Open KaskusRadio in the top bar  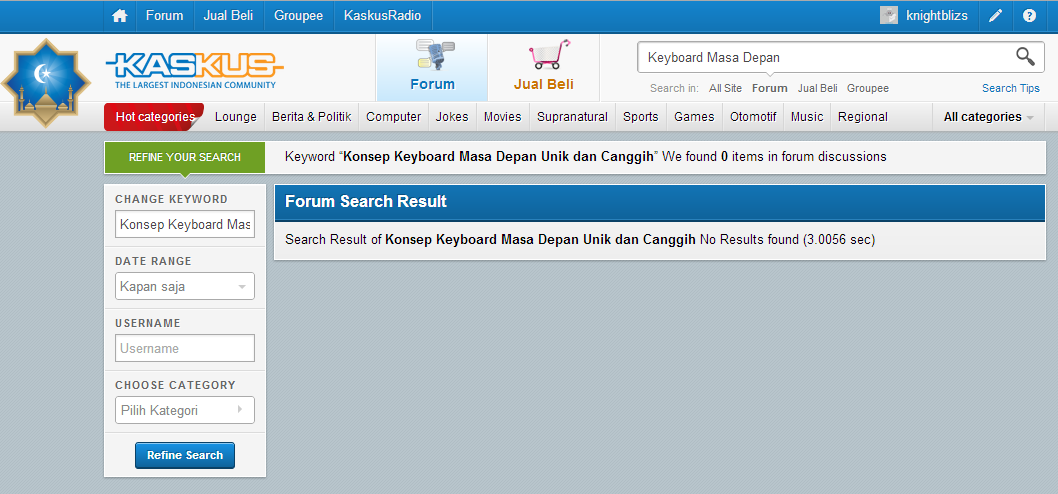383,16
